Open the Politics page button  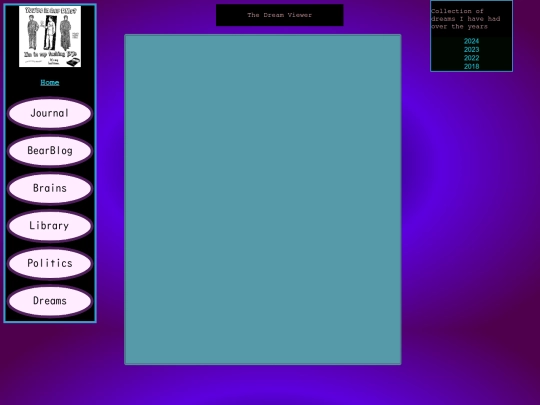(x=50, y=263)
